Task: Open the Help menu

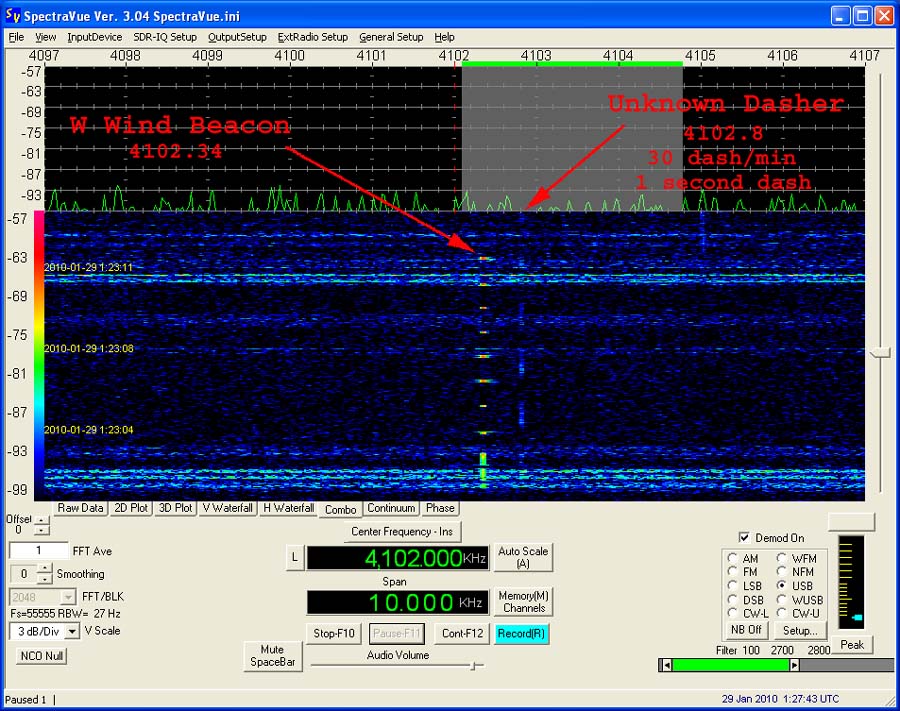Action: pyautogui.click(x=444, y=37)
